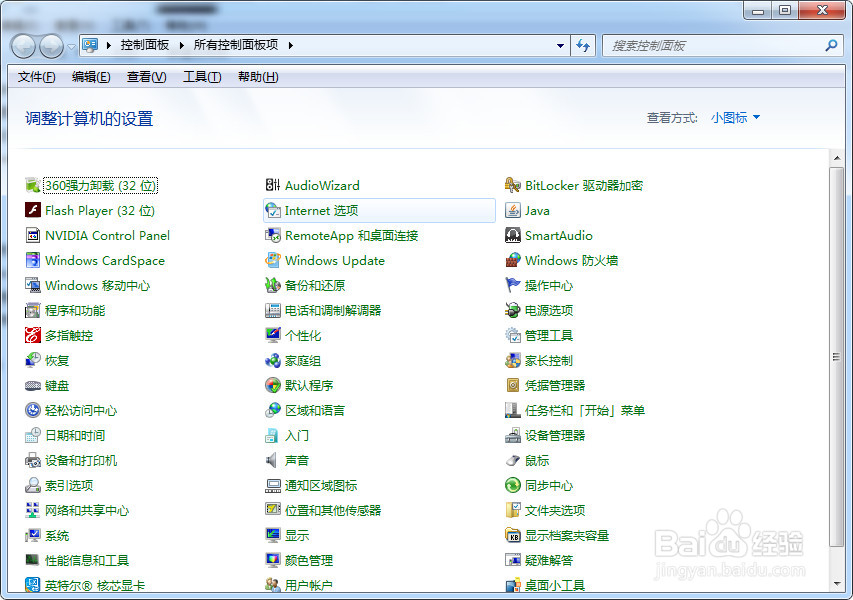Open 备份和还原 icon

pos(273,286)
